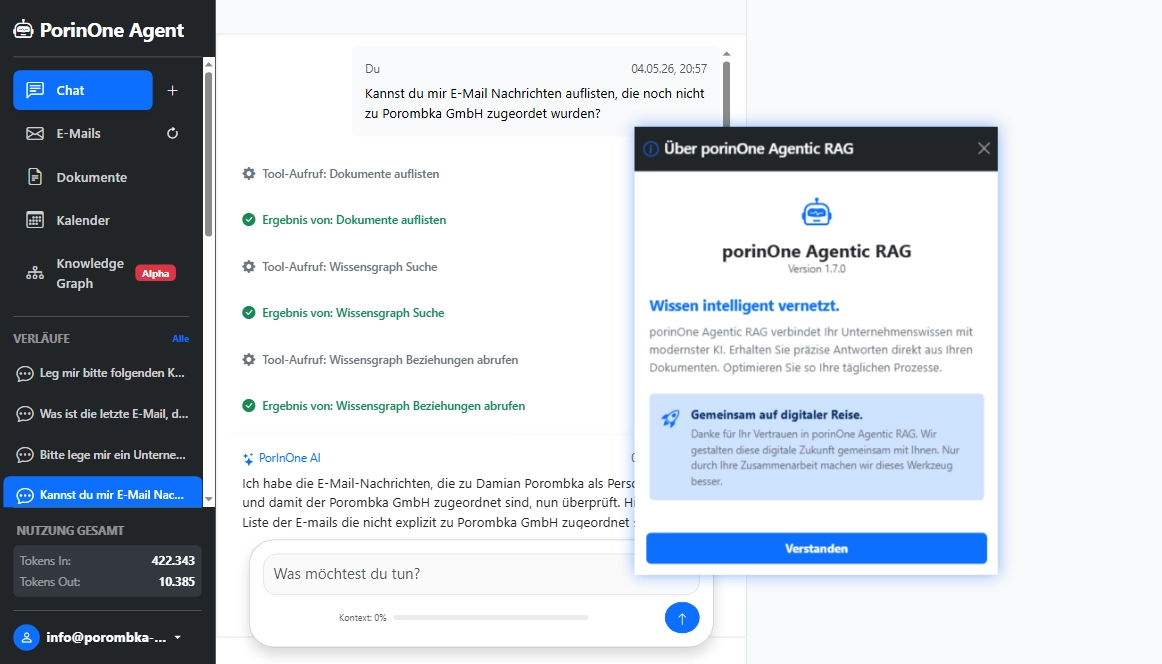
Task: Close the 'Über porinOne Agentic RAG' dialog
Action: point(983,148)
